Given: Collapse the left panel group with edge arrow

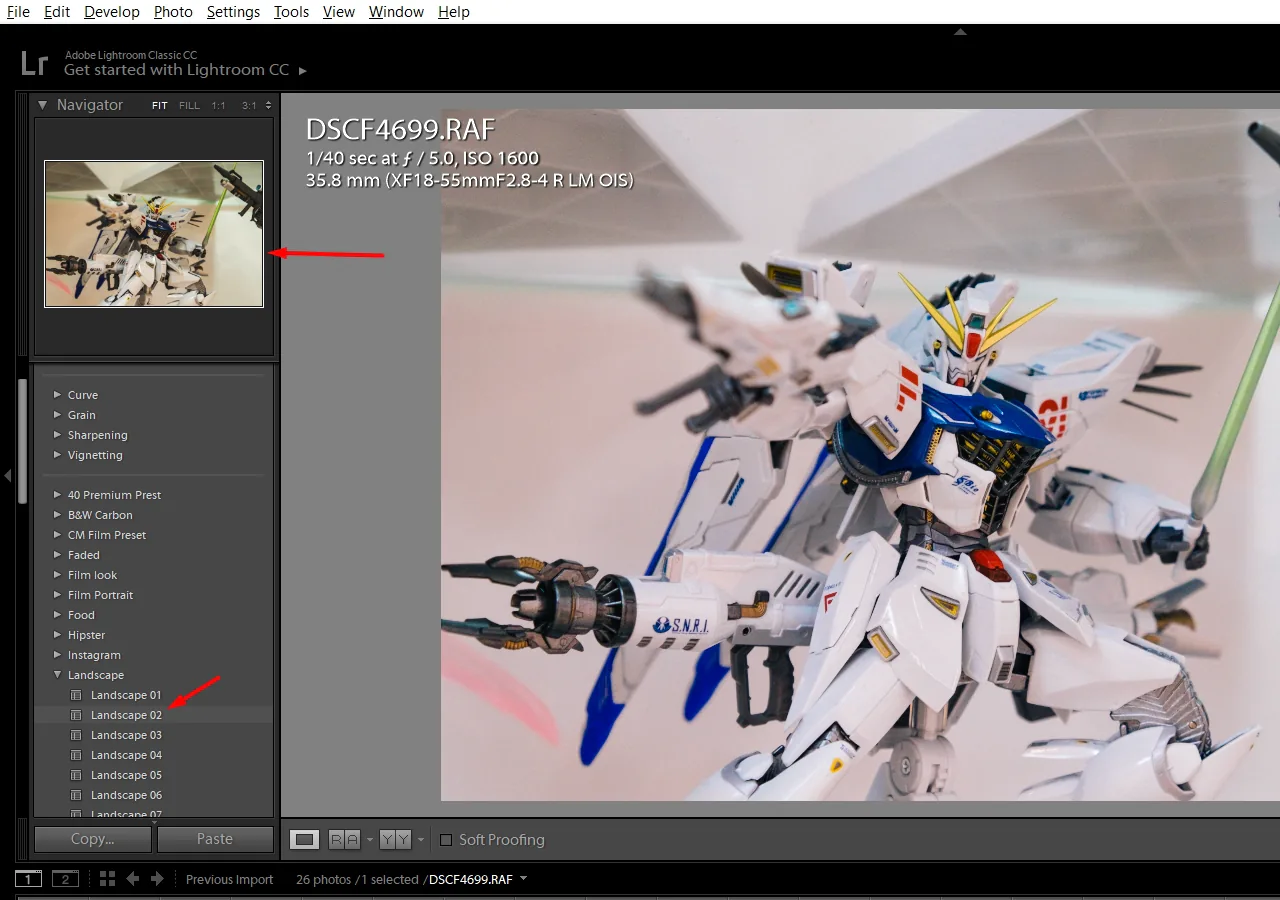Looking at the screenshot, I should (x=8, y=476).
